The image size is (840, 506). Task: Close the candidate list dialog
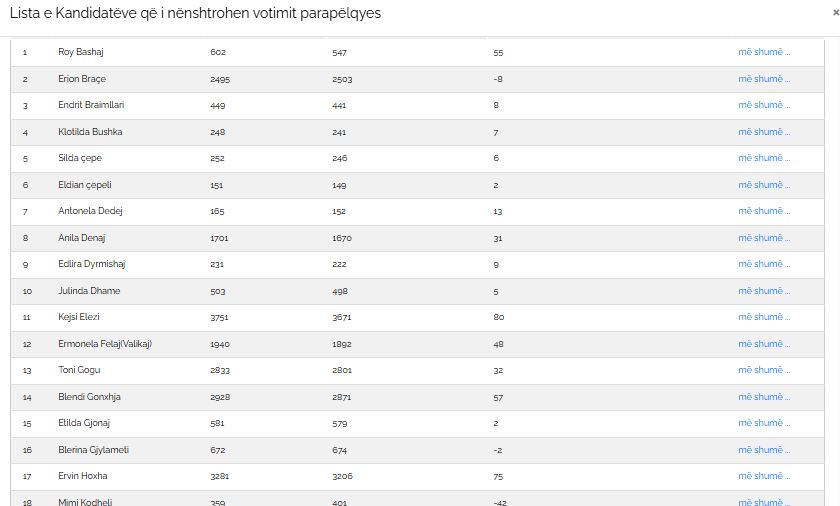[x=836, y=13]
